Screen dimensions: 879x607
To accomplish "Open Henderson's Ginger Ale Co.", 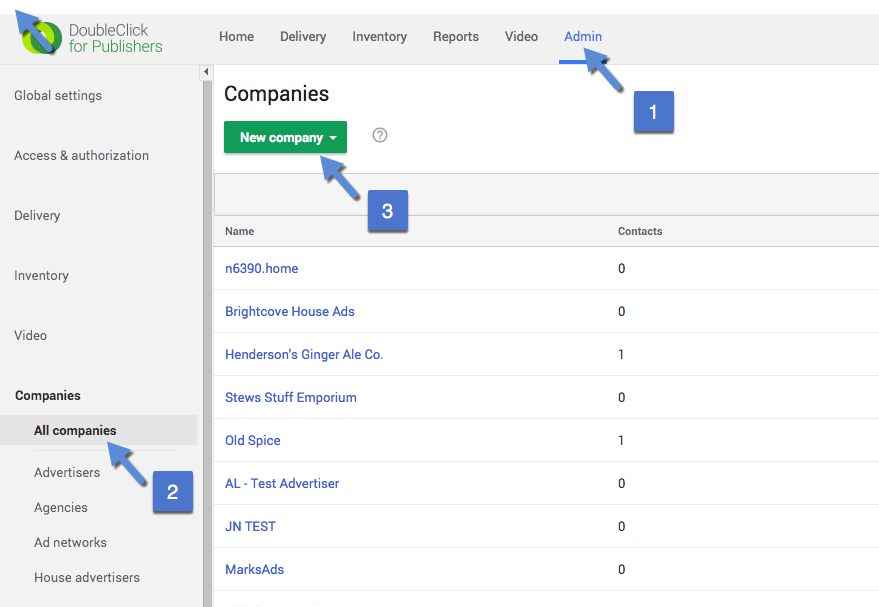I will (x=304, y=354).
